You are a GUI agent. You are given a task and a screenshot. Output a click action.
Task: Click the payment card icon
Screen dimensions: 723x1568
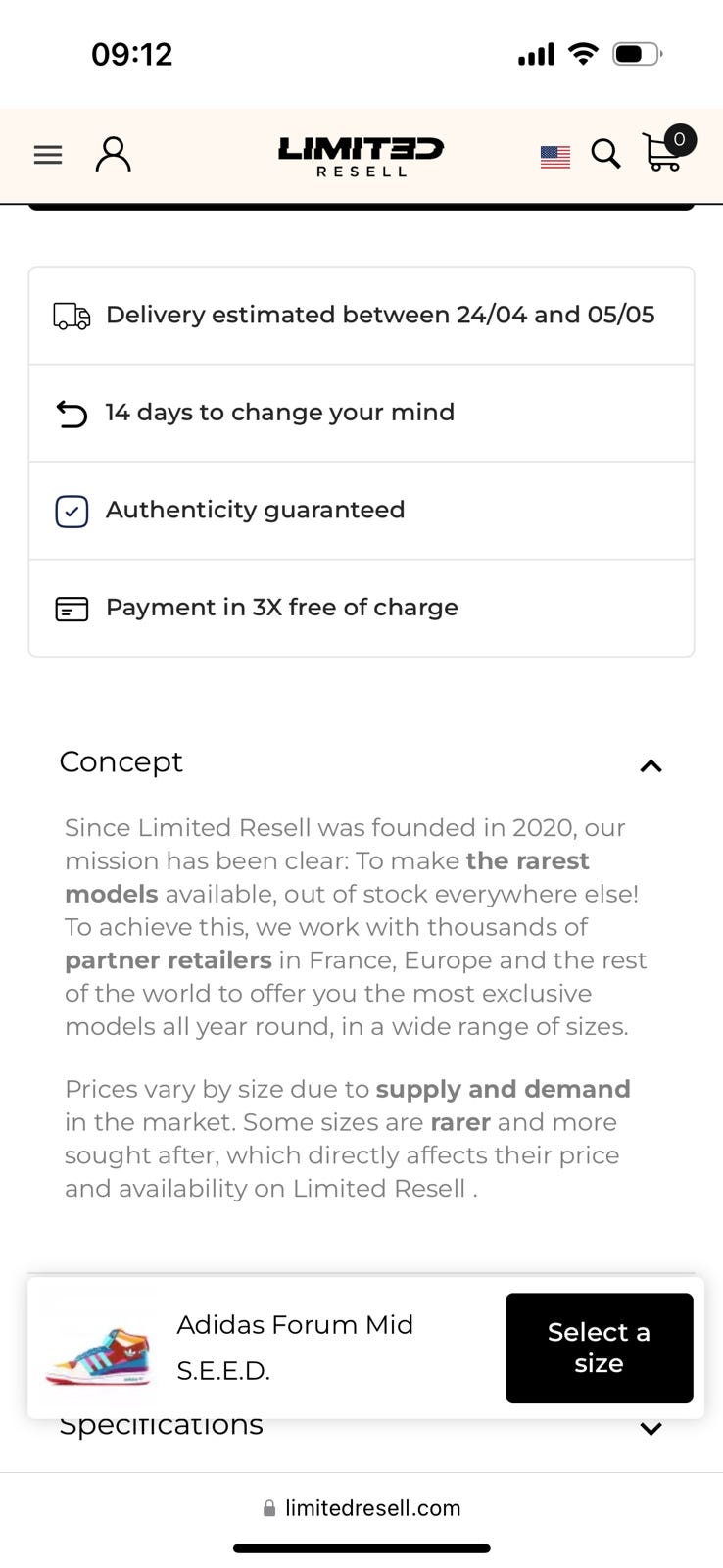[x=72, y=609]
